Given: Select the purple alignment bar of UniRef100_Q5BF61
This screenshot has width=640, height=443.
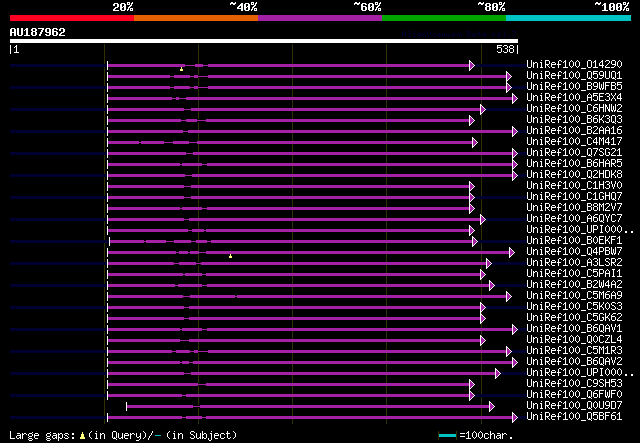Looking at the screenshot, I should (x=310, y=418).
